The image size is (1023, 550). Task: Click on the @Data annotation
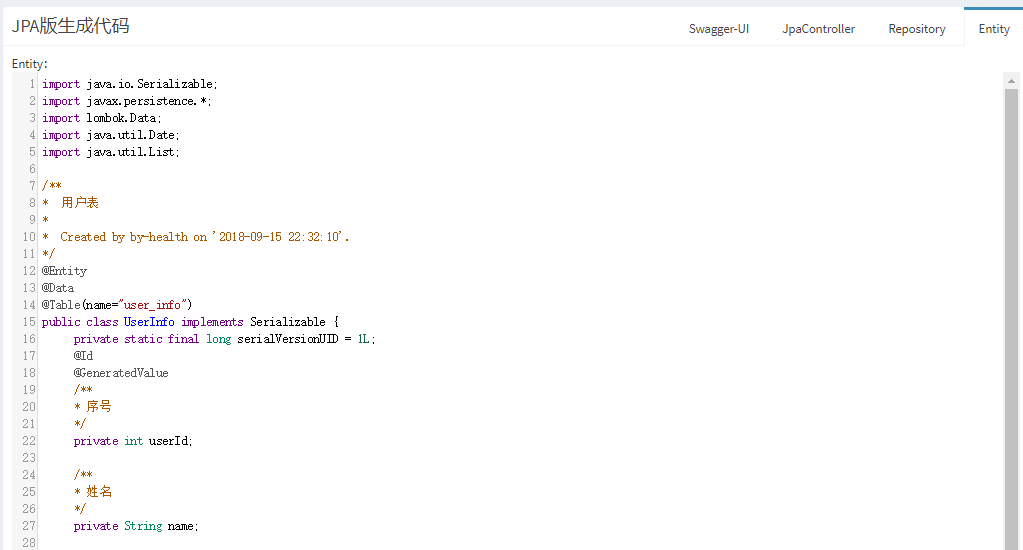[58, 288]
